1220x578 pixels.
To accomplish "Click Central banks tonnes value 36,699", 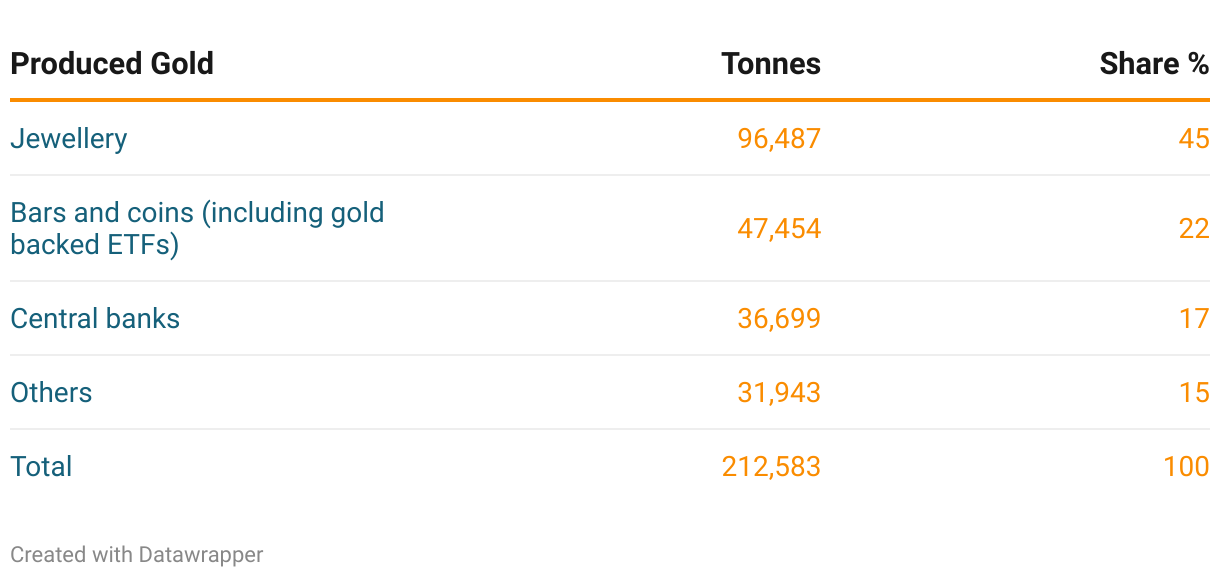I will (x=779, y=318).
